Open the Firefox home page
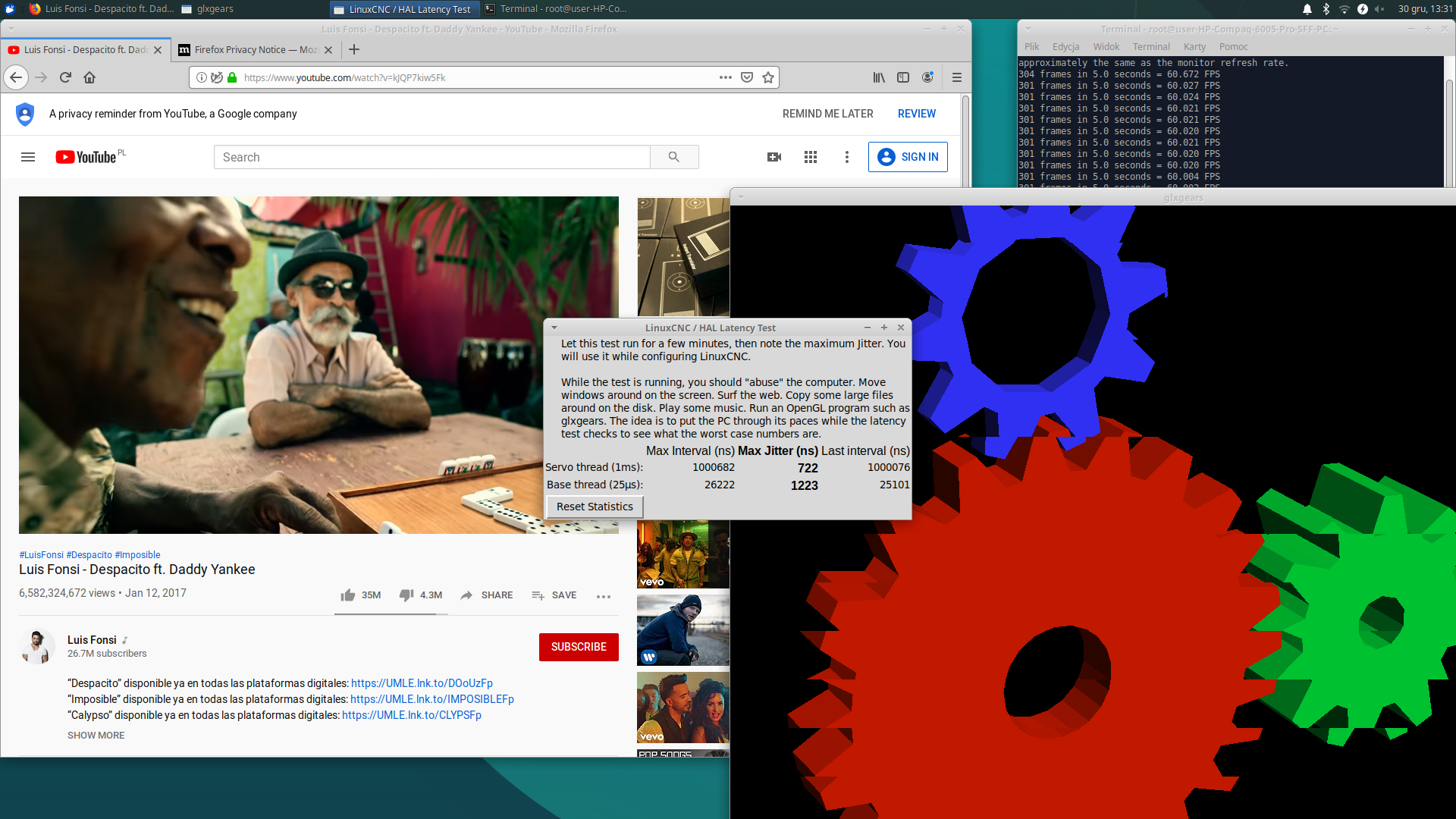 pos(89,77)
